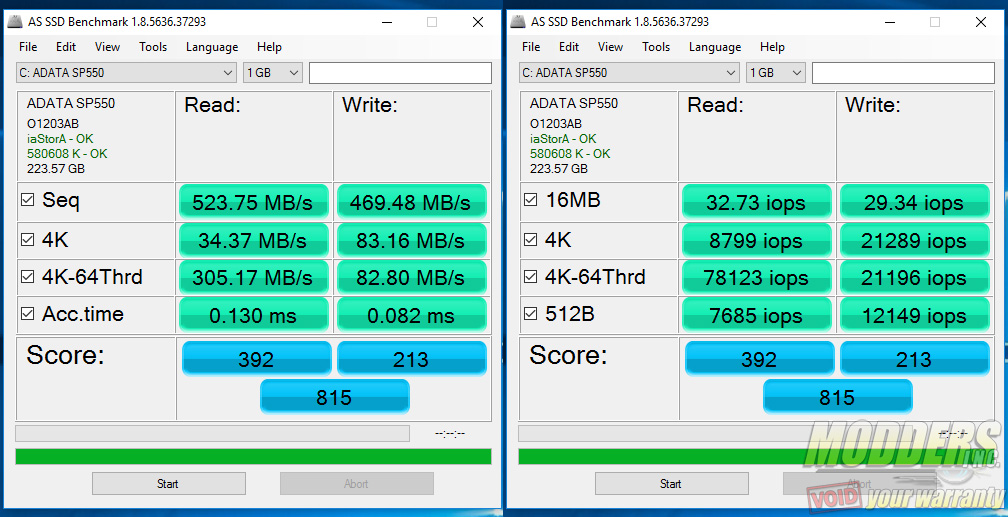Open Edit menu in right window
This screenshot has height=517, width=1008.
[x=569, y=47]
